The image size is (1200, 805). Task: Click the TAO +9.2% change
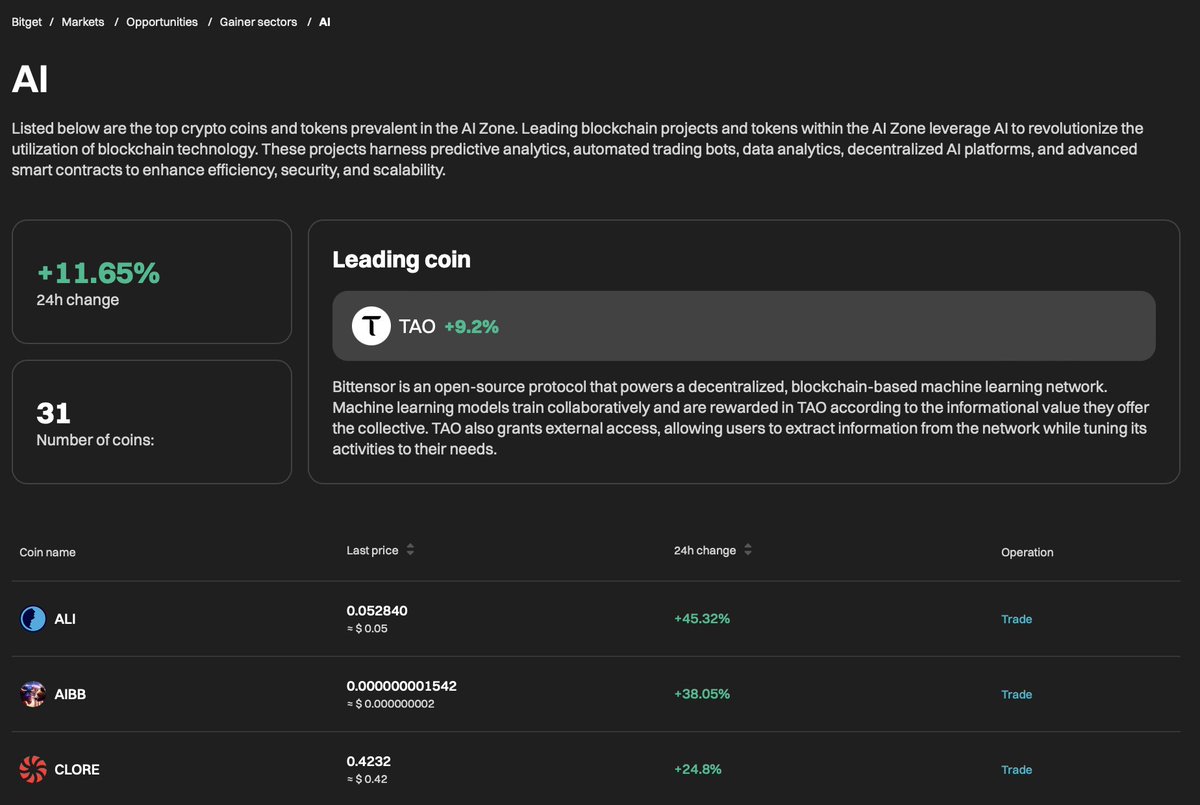click(x=471, y=326)
